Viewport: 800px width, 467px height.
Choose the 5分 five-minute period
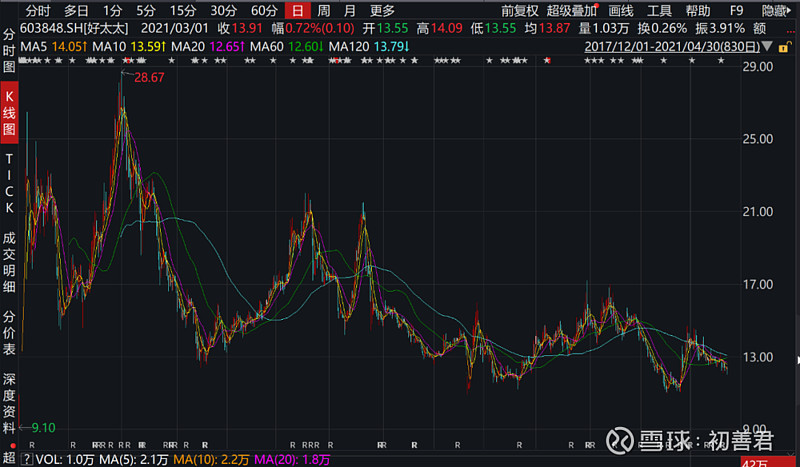[146, 10]
